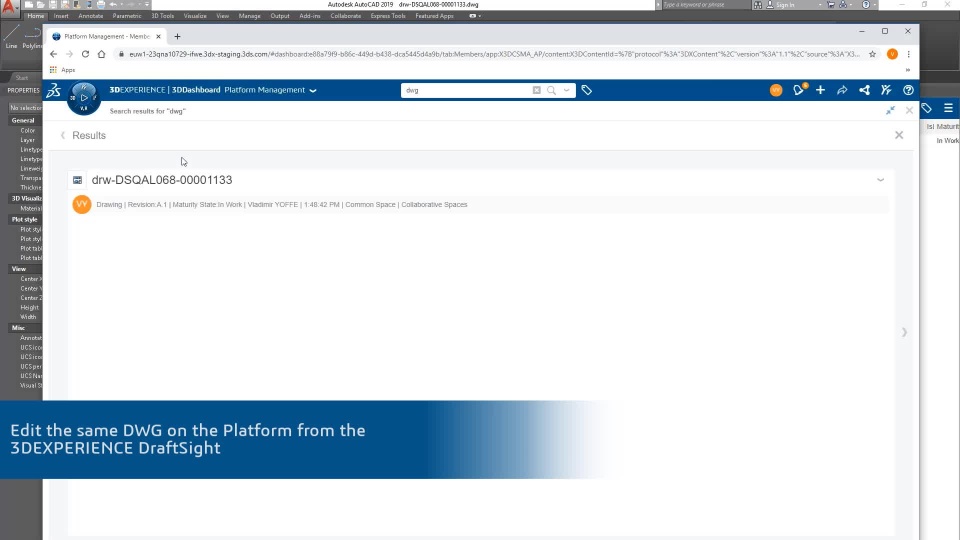Click AutoCAD Open file icon
The width and height of the screenshot is (960, 540).
click(40, 5)
